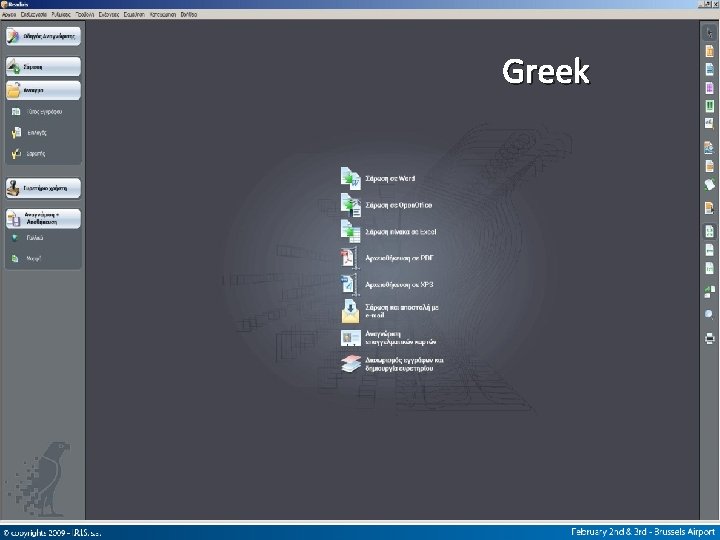Click the Σάρωση scan button in sidebar

(x=44, y=67)
